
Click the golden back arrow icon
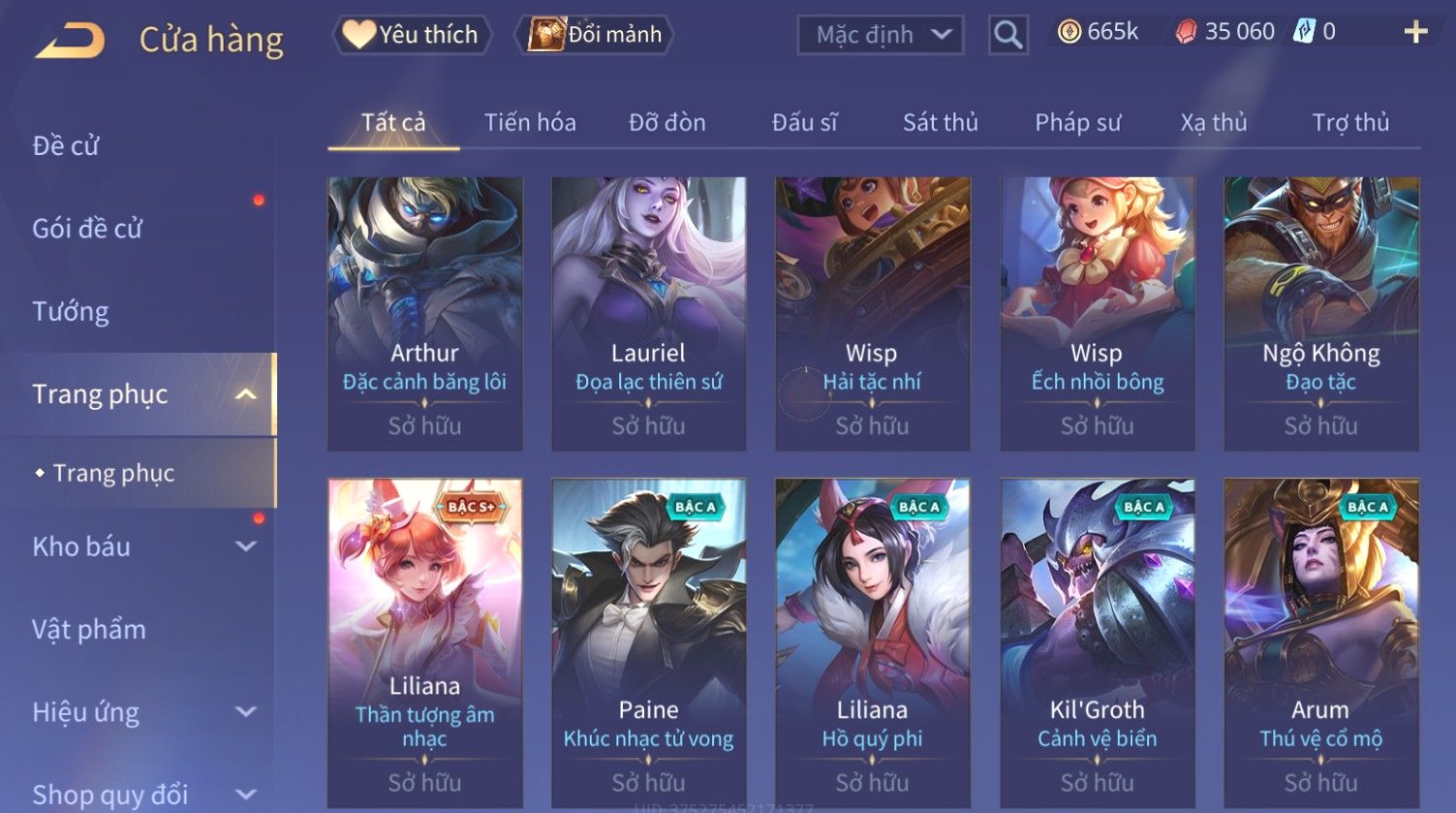(x=70, y=40)
